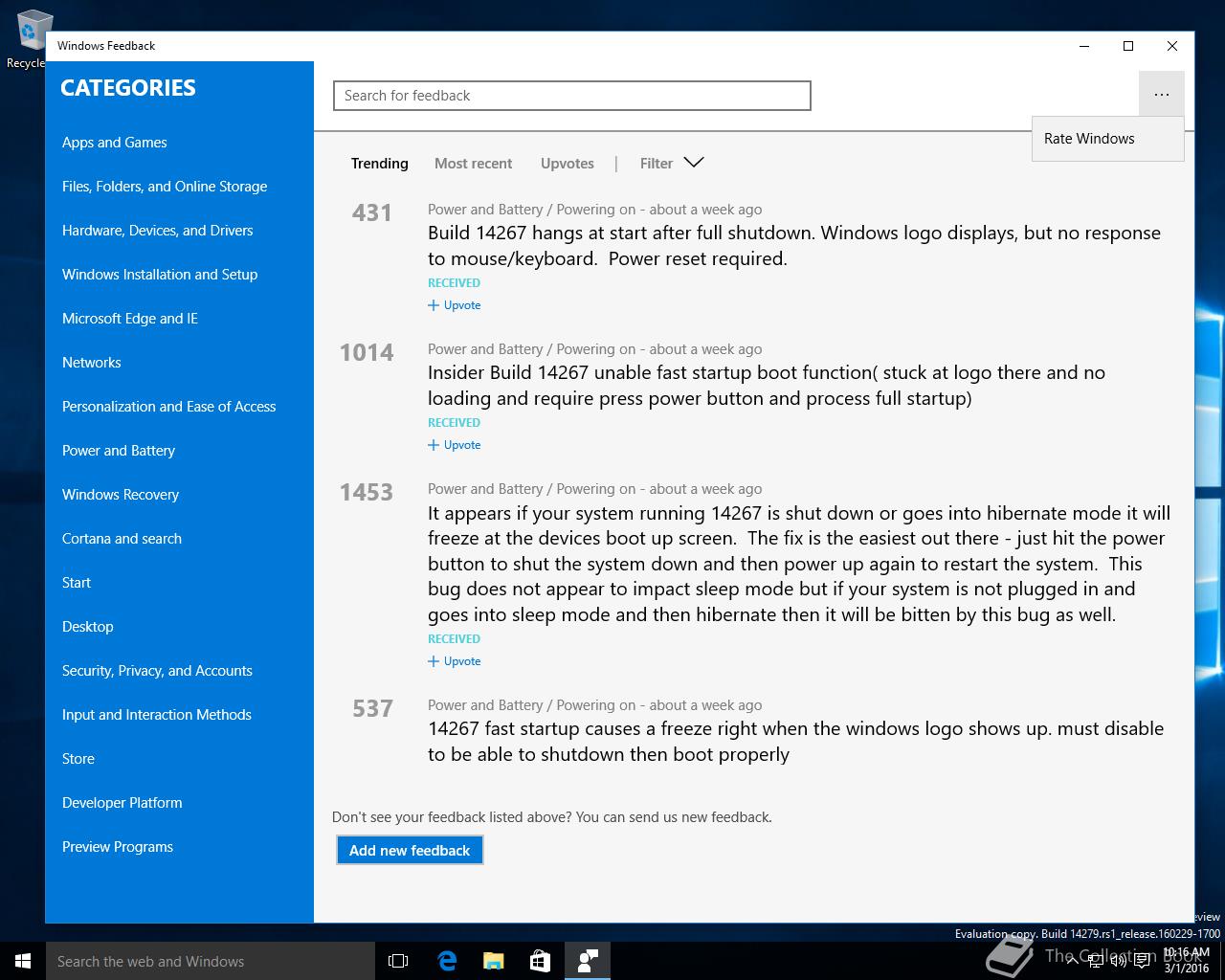Viewport: 1225px width, 980px height.
Task: Open the Action Center notification icon
Action: [x=1142, y=961]
